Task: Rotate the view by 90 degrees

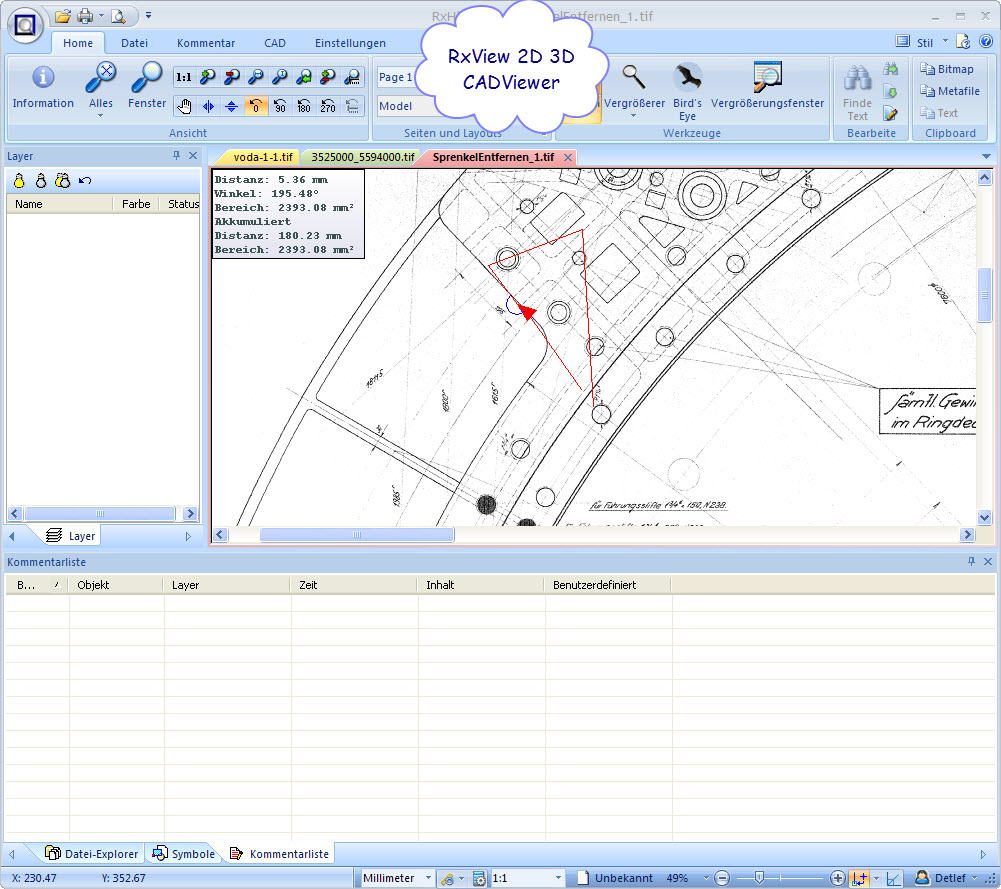Action: (280, 106)
